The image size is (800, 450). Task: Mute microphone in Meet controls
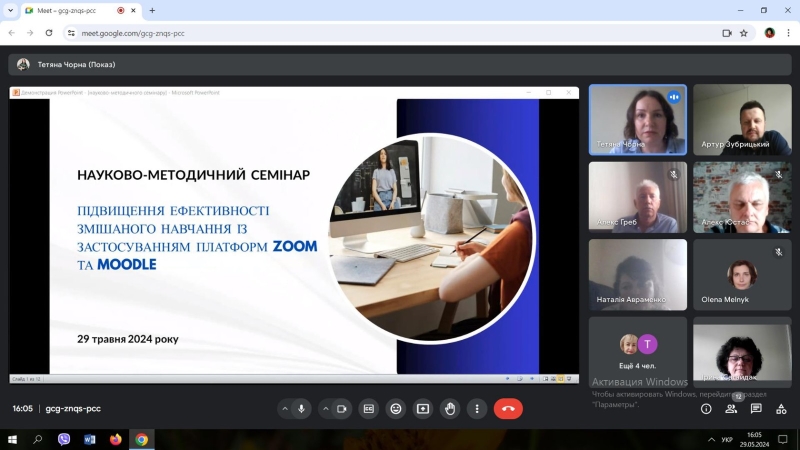point(301,409)
